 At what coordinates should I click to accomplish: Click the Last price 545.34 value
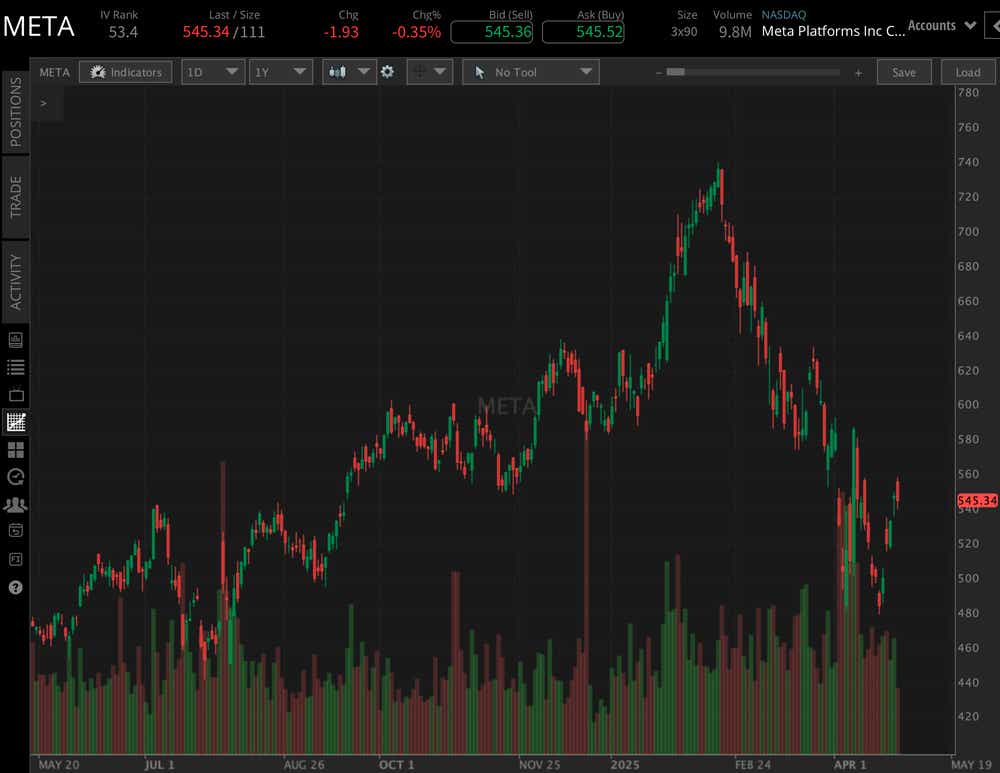tap(206, 32)
